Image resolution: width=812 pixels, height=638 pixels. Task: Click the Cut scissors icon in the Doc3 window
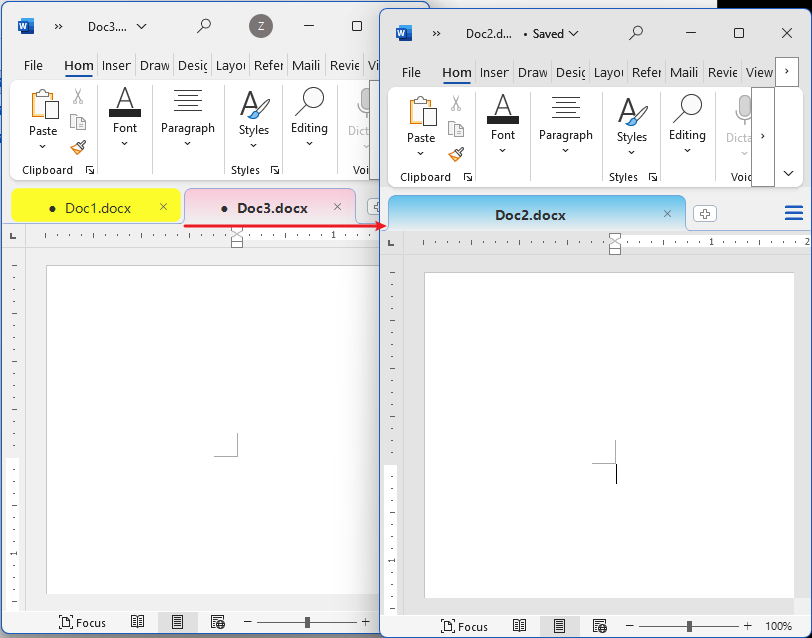point(78,97)
